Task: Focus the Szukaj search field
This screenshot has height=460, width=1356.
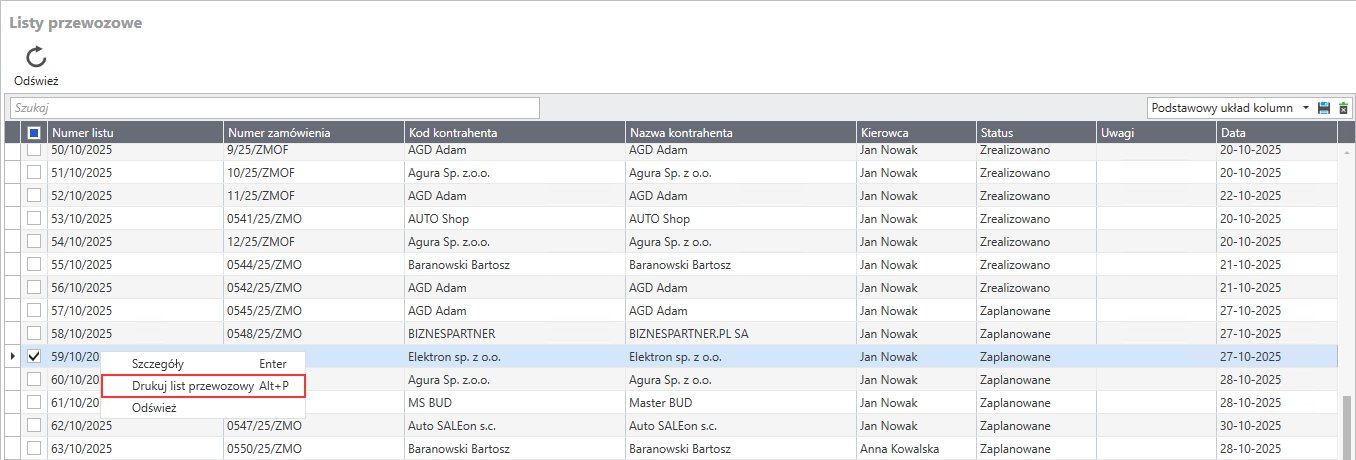Action: [x=274, y=108]
